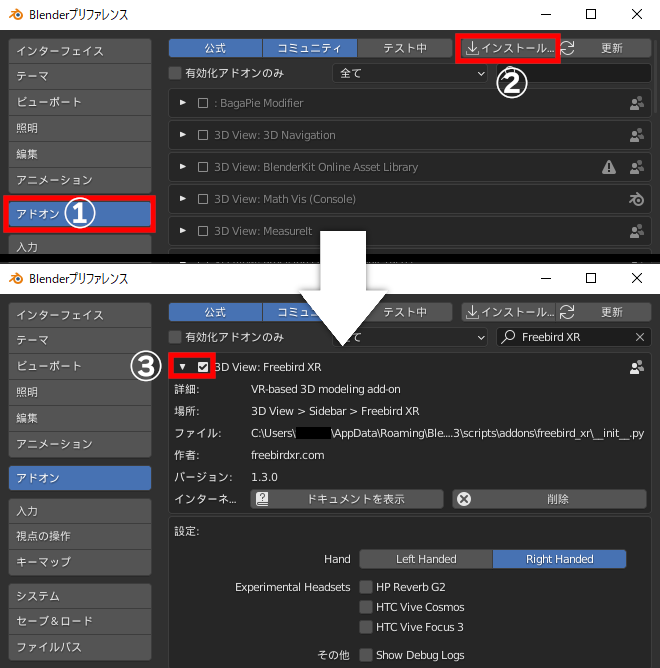This screenshot has height=668, width=660.
Task: Enable the BlenderKit Online Asset Library checkbox
Action: [x=203, y=167]
